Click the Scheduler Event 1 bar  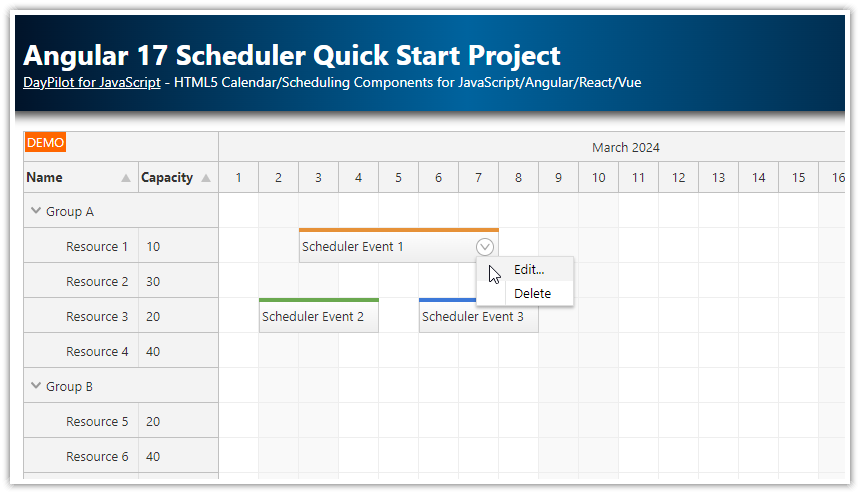(387, 246)
